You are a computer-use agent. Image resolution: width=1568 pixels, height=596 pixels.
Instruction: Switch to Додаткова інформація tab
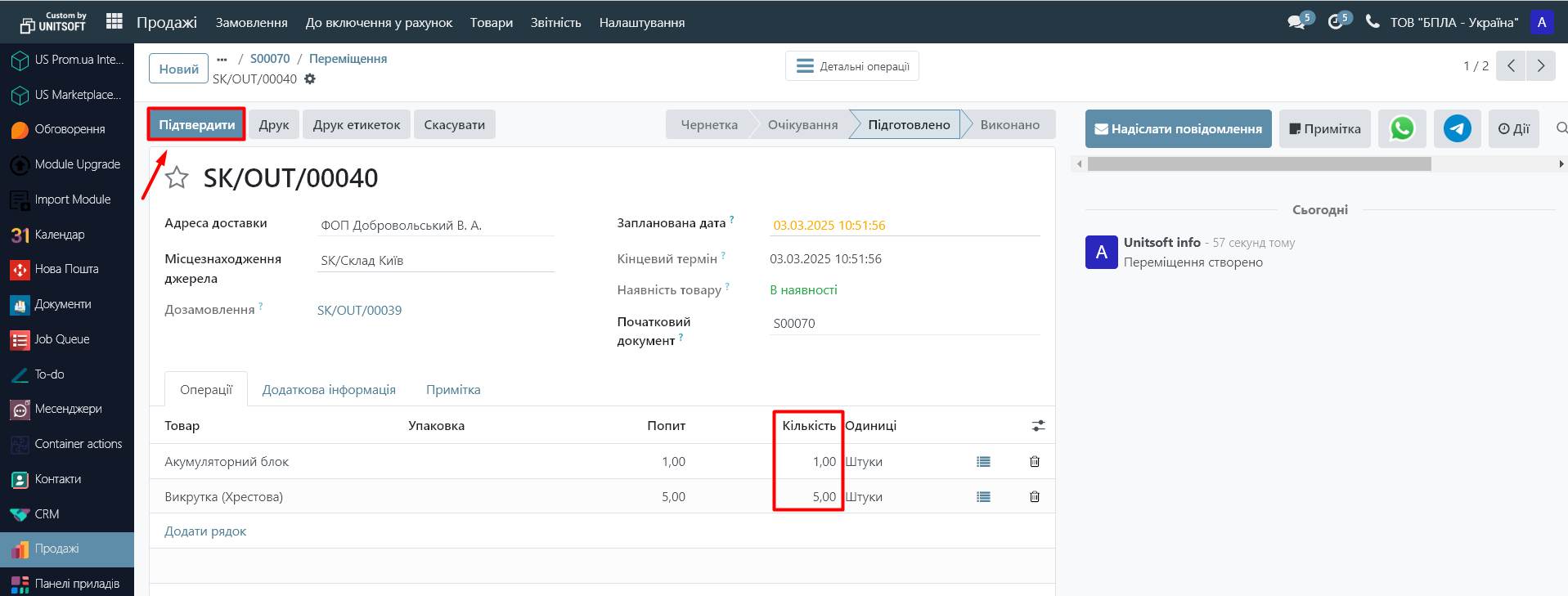click(329, 390)
